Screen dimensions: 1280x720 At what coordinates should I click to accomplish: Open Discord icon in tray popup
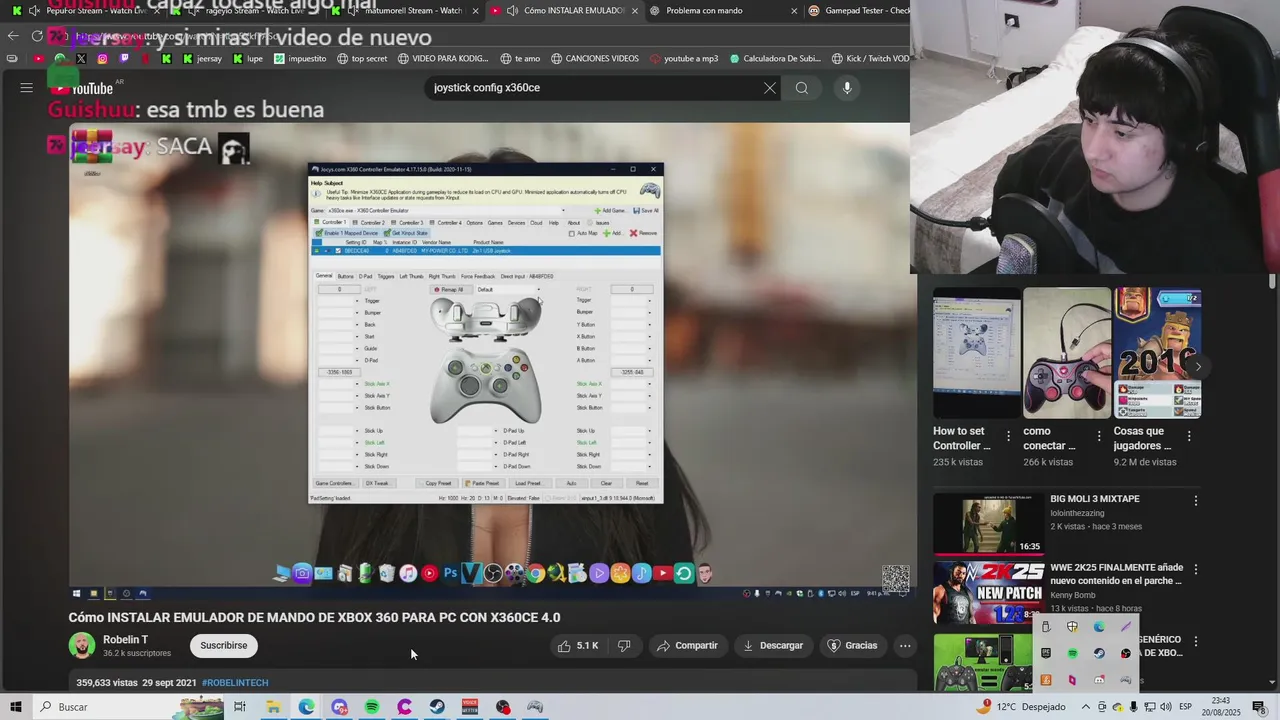tap(1099, 680)
